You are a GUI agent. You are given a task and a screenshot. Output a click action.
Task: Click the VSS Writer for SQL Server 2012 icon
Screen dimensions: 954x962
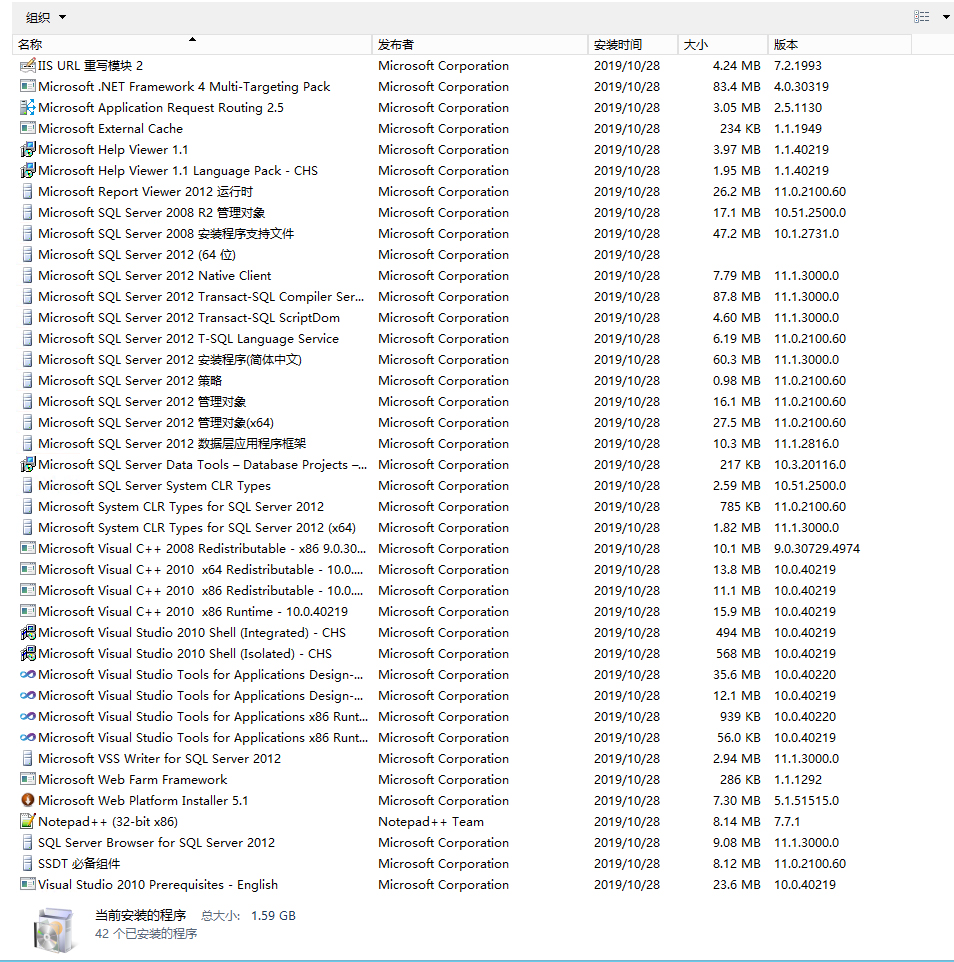pyautogui.click(x=28, y=758)
